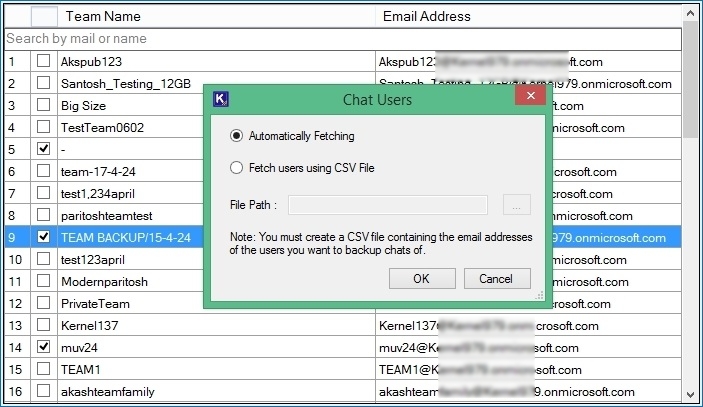The width and height of the screenshot is (703, 407).
Task: Select the paritoshteamtest checkbox
Action: pyautogui.click(x=43, y=214)
